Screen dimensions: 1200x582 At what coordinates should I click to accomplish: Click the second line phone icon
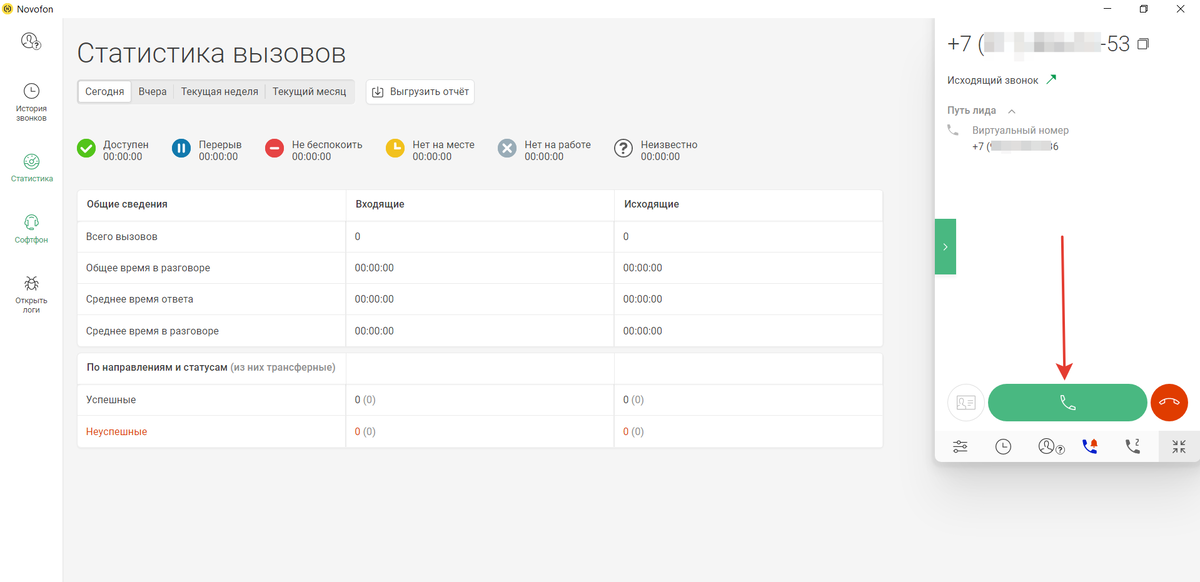coord(1133,447)
